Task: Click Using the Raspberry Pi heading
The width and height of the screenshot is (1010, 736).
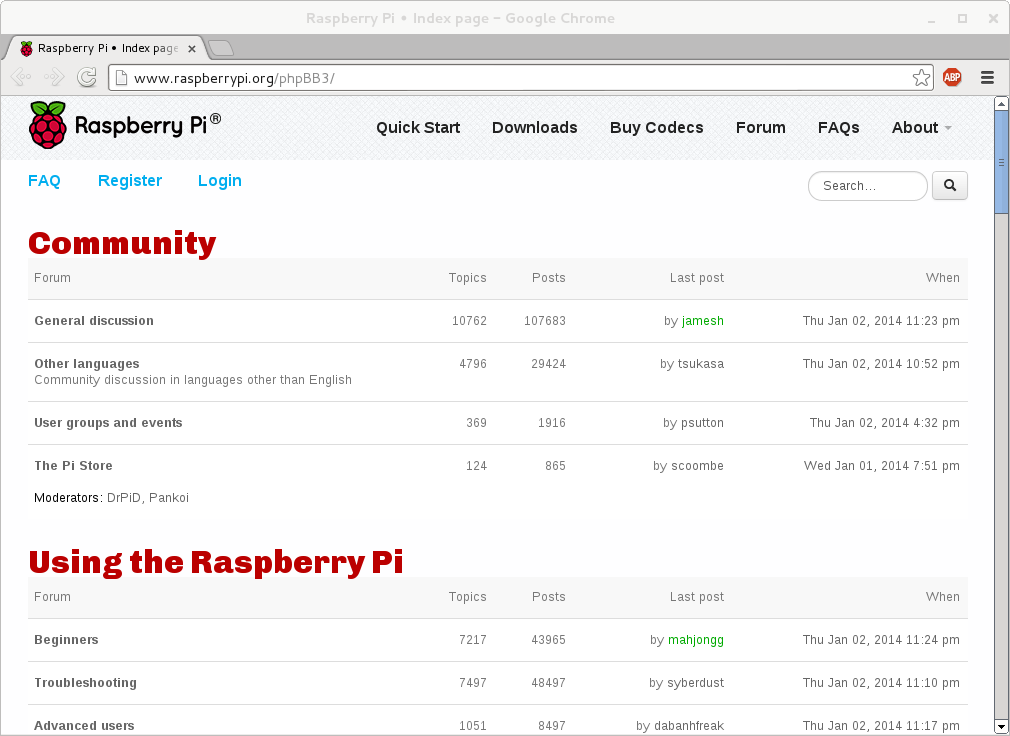Action: (216, 562)
